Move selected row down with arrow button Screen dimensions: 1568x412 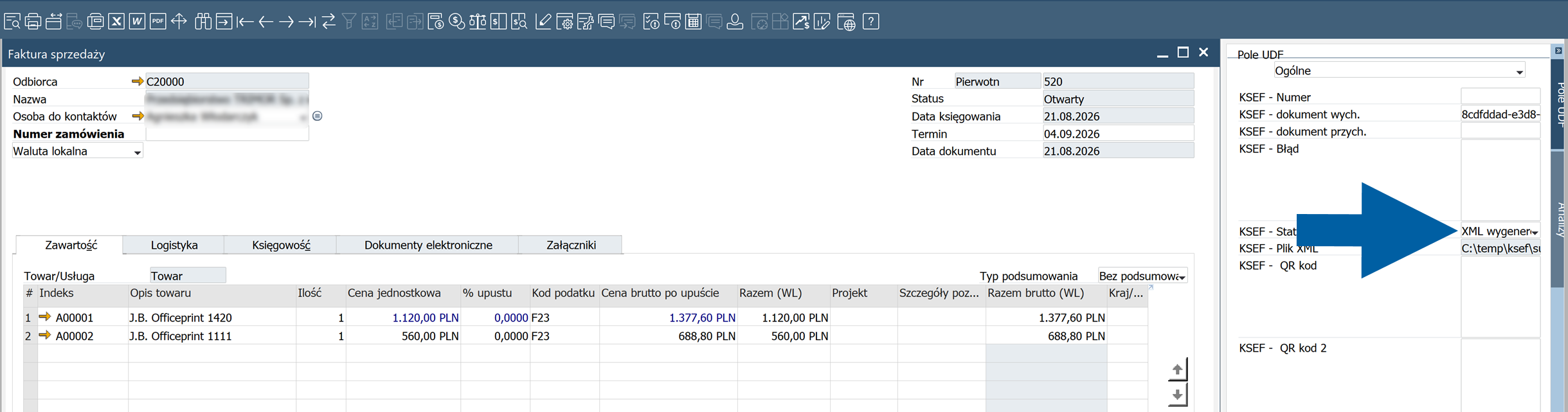[x=1177, y=395]
